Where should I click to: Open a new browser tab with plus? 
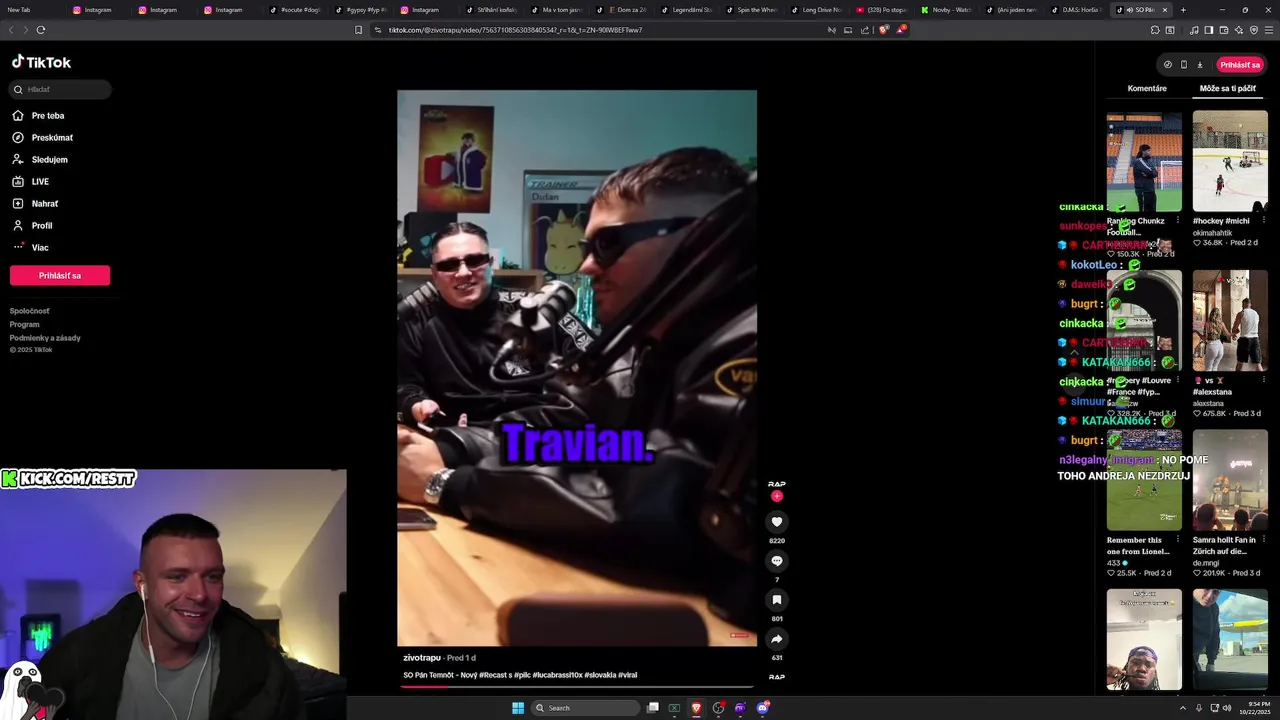1183,10
